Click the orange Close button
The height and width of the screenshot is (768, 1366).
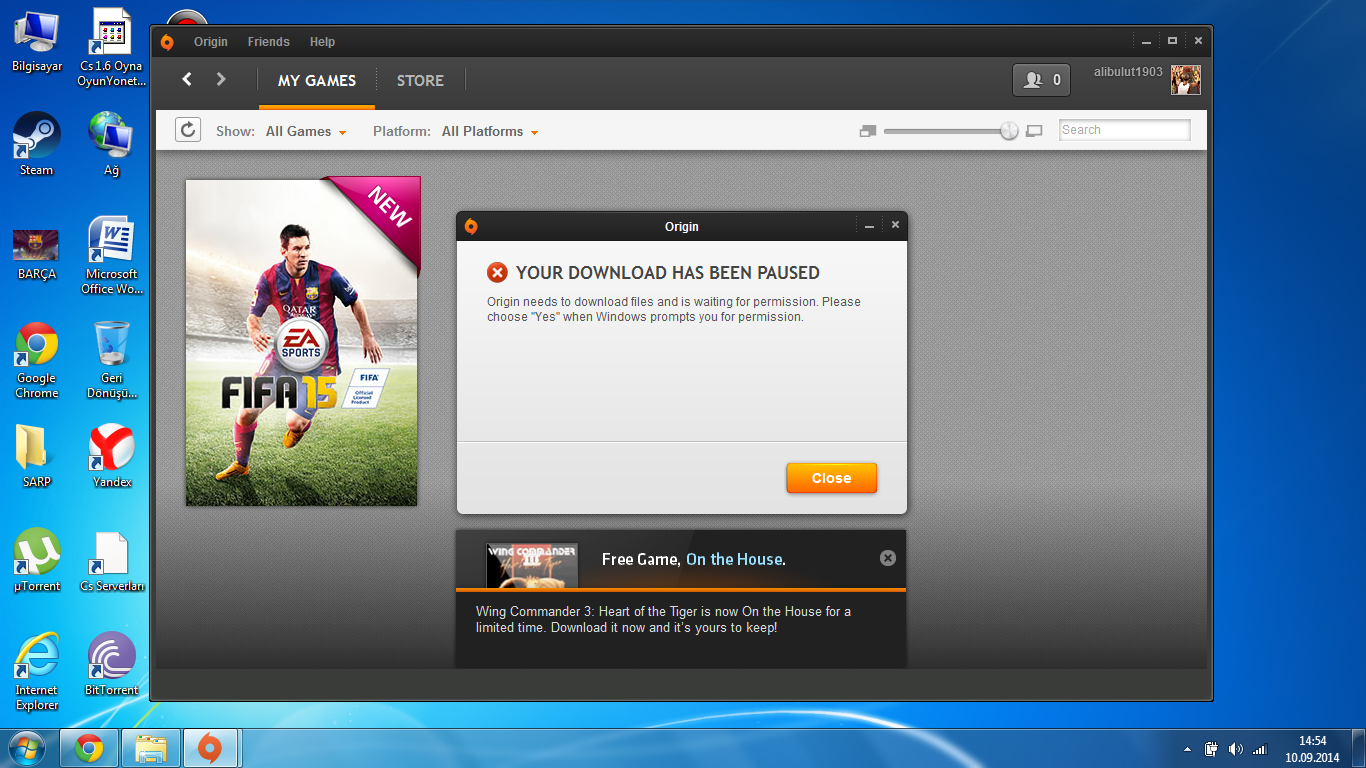(831, 478)
